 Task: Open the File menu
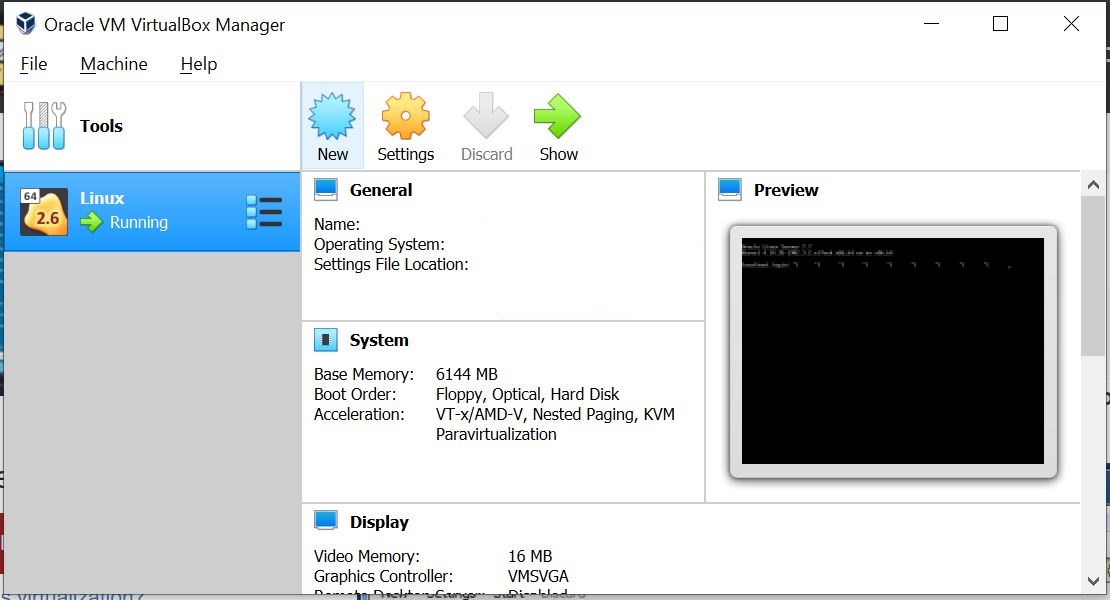[34, 63]
